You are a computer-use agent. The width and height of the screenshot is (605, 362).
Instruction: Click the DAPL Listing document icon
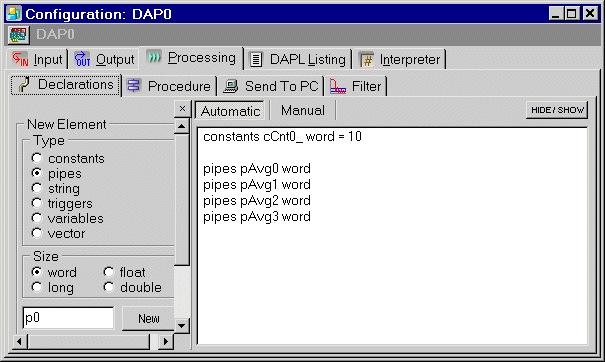[256, 59]
